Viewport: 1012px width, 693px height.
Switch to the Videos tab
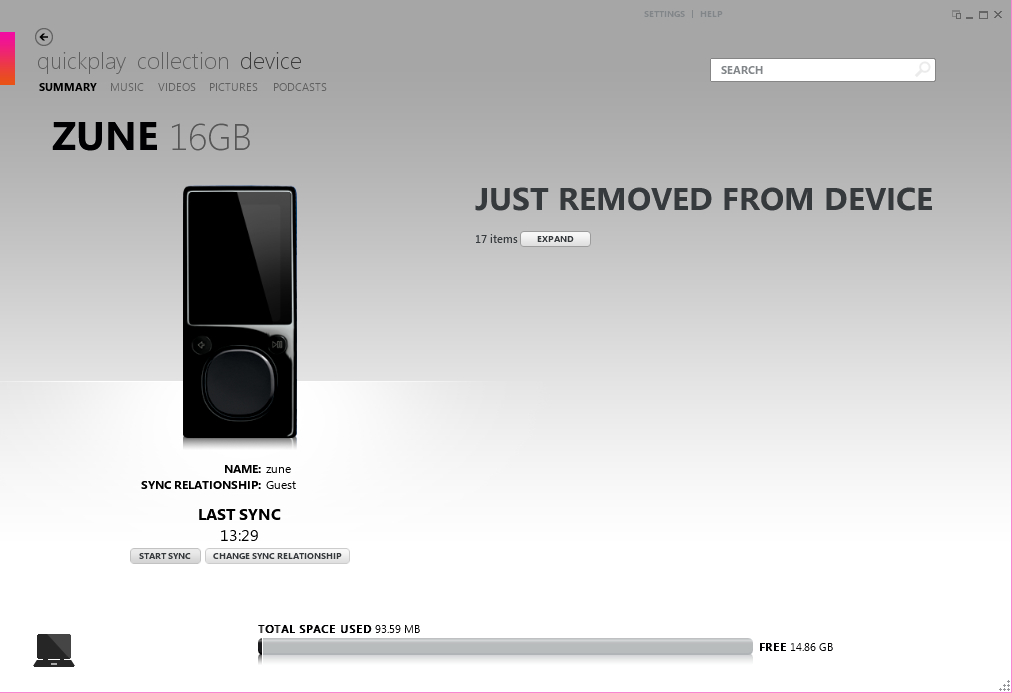click(177, 87)
